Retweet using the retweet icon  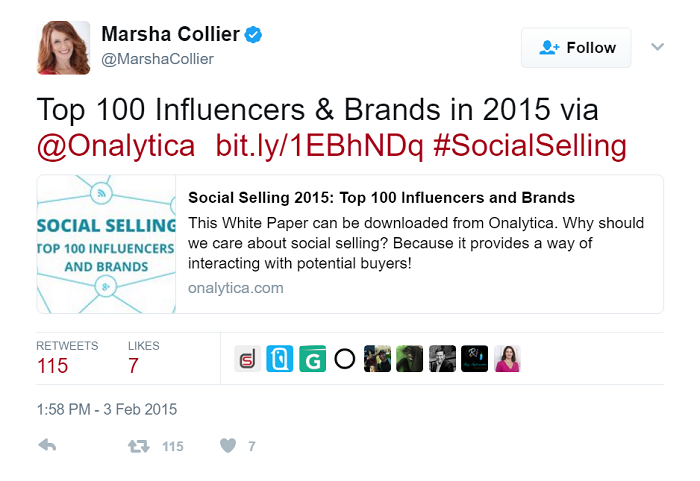click(139, 446)
